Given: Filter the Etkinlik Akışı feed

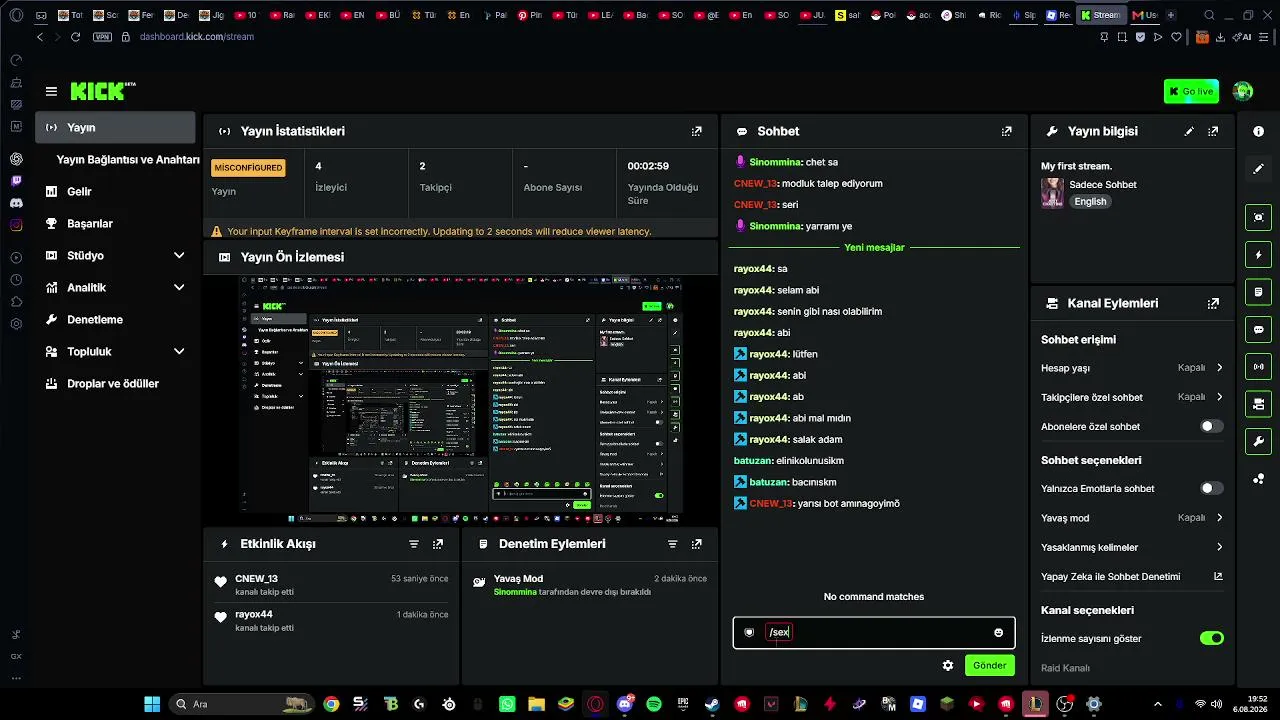Looking at the screenshot, I should [x=414, y=544].
